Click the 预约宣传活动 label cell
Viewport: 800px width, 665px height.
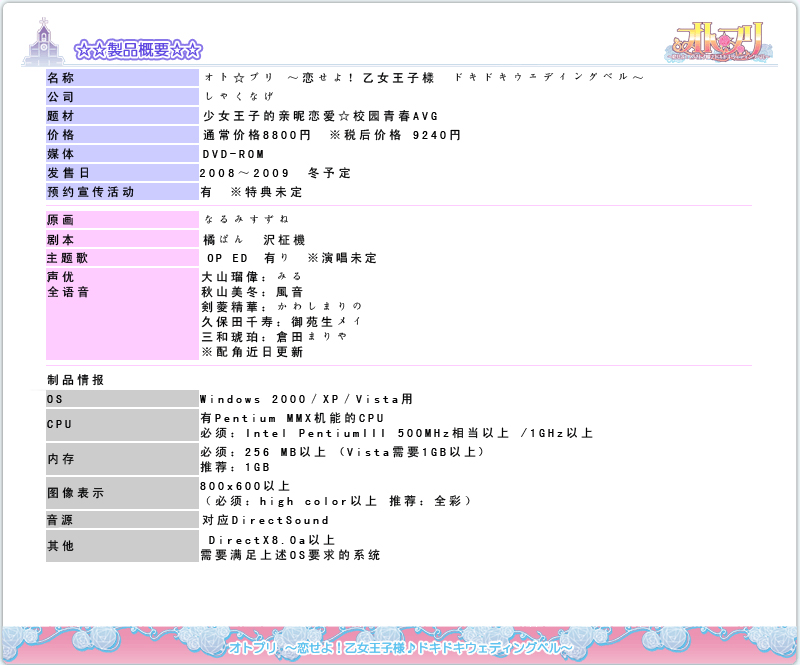[x=122, y=192]
